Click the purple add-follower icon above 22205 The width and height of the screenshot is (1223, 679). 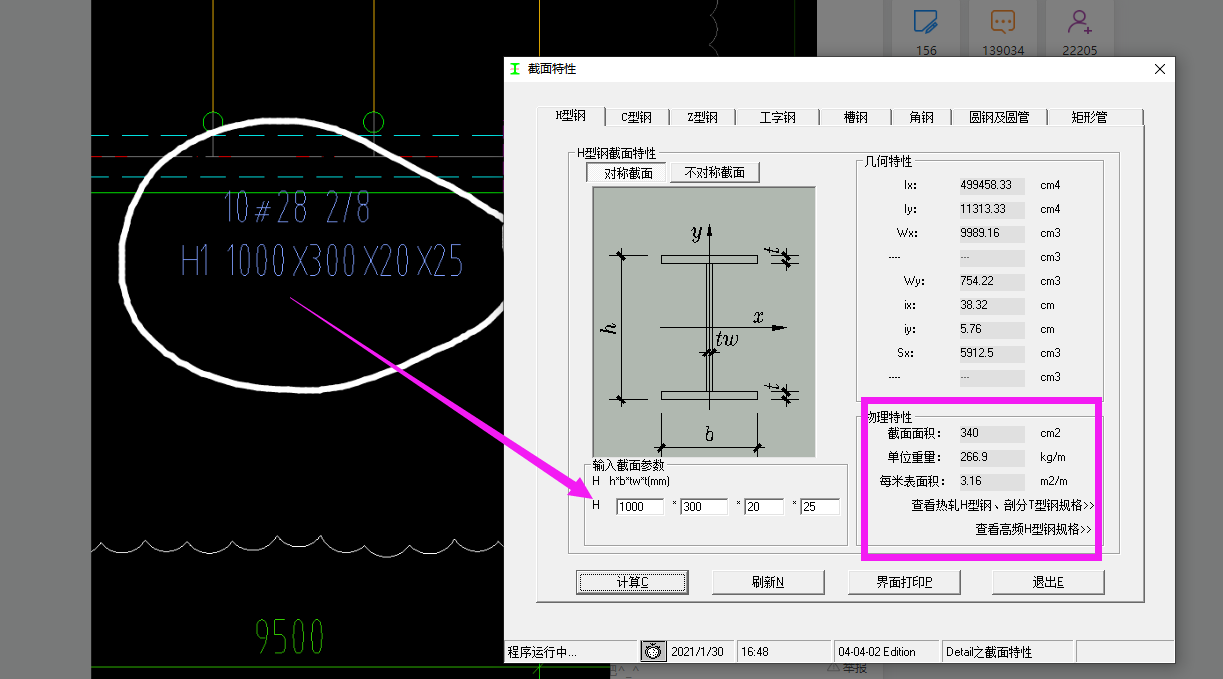click(1079, 21)
